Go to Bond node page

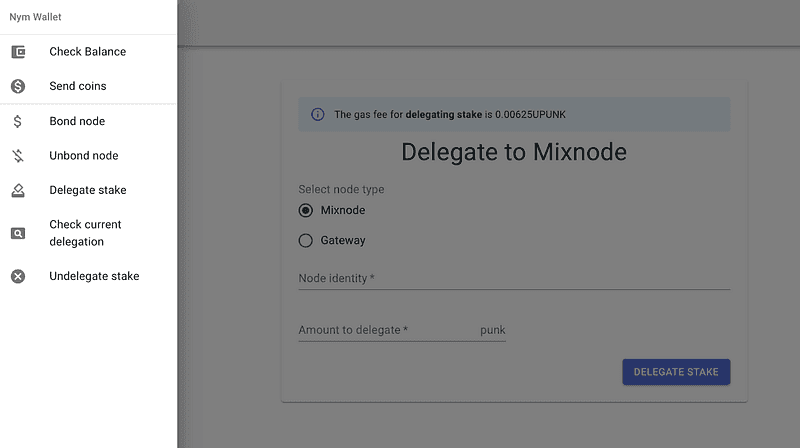(77, 121)
